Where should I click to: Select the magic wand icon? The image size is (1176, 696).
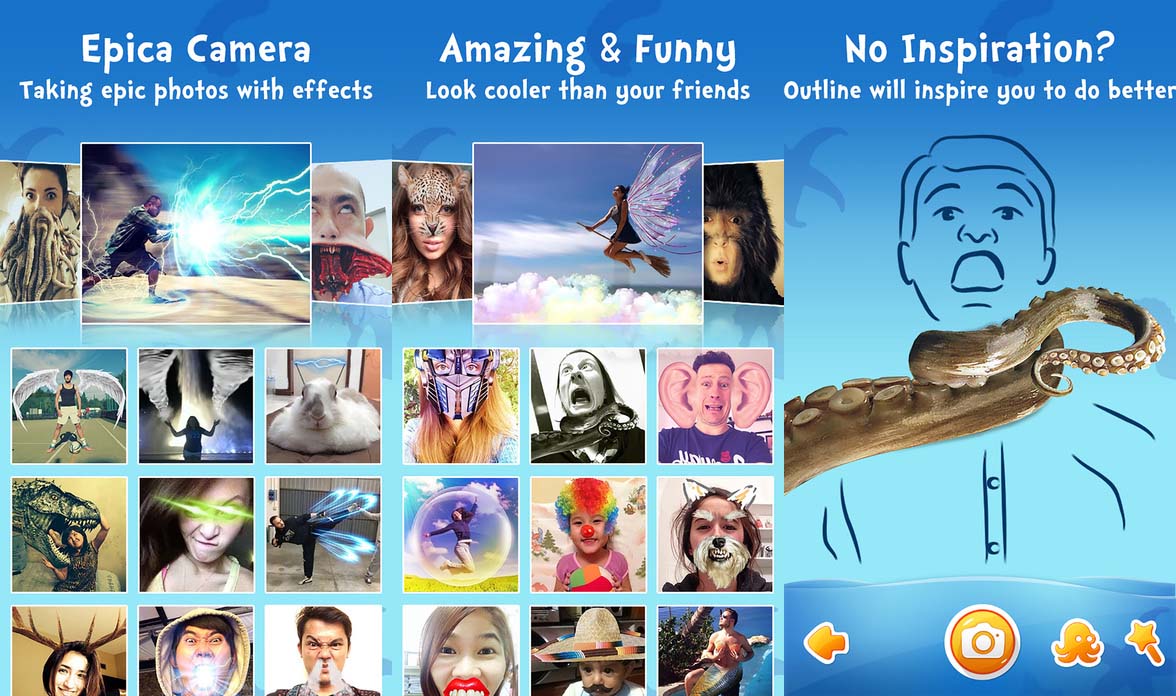pos(1144,641)
